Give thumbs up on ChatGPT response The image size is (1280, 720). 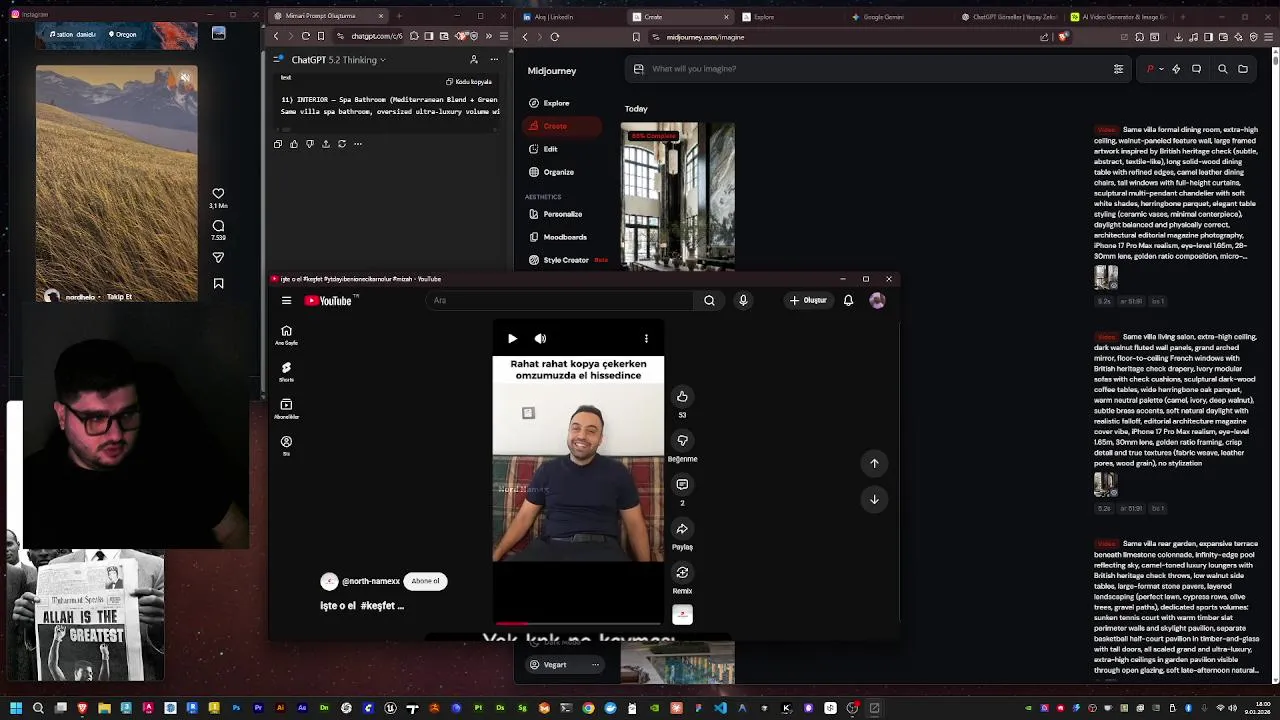pyautogui.click(x=294, y=144)
